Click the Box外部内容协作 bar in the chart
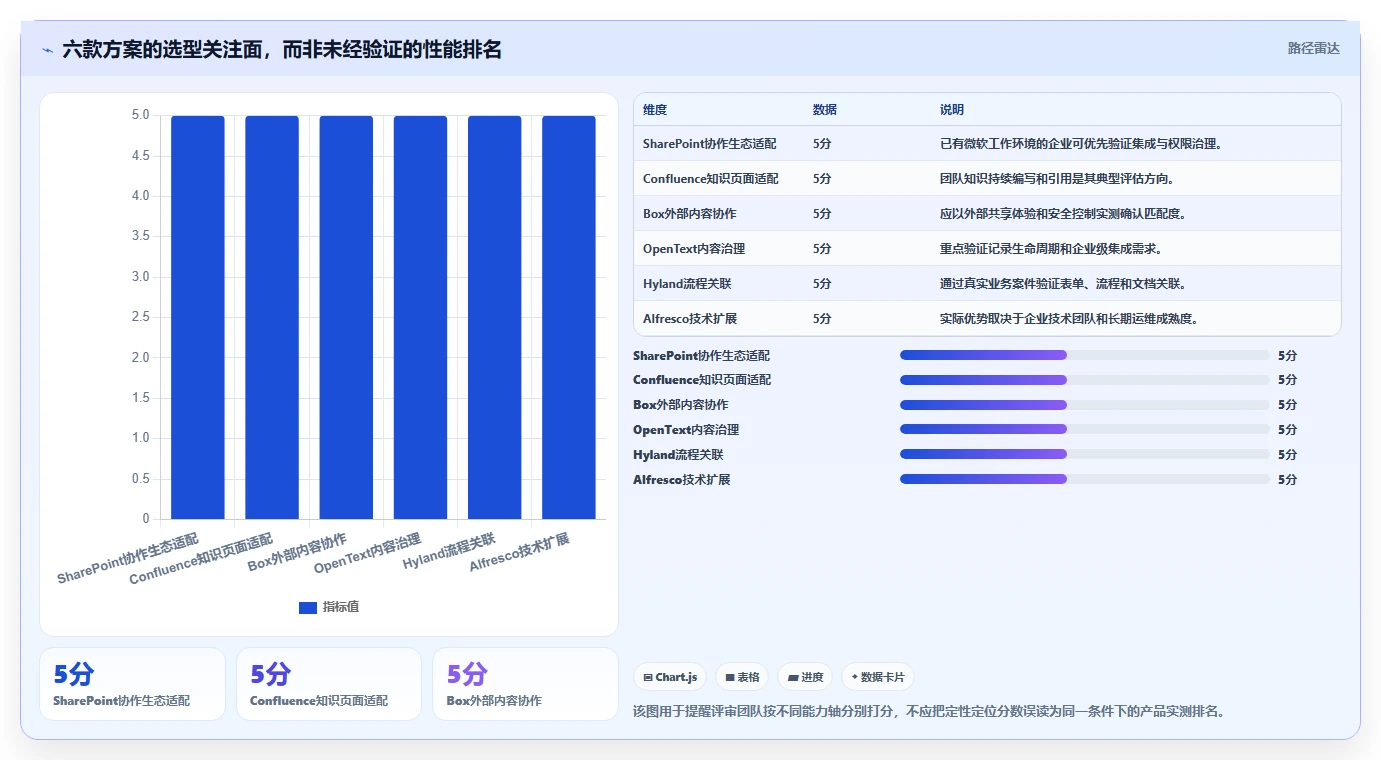This screenshot has width=1381, height=760. (x=346, y=317)
